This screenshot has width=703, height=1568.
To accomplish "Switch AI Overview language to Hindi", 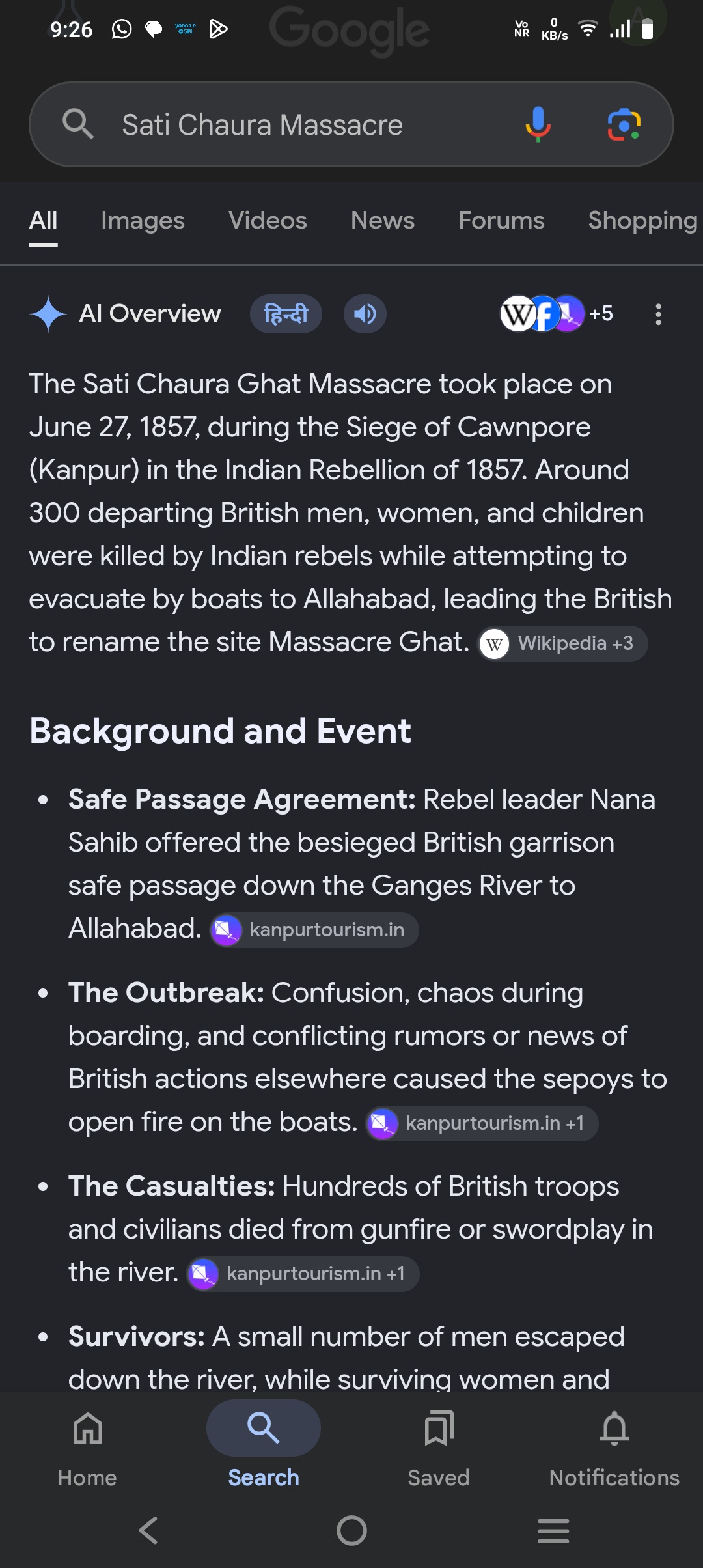I will [x=286, y=314].
